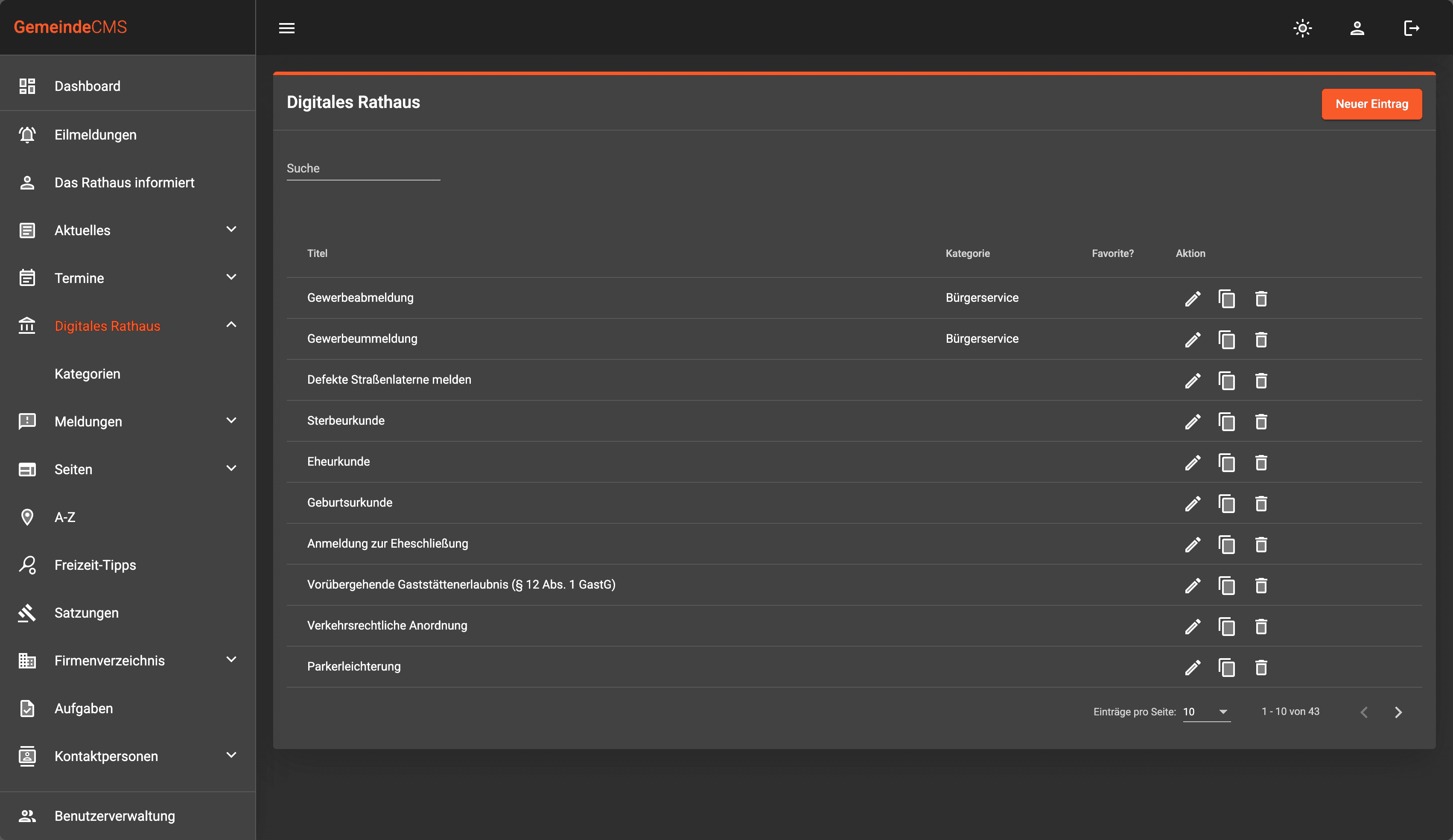The height and width of the screenshot is (840, 1453).
Task: Edit the Gewerbeabmeldung entry with pencil icon
Action: click(x=1193, y=299)
